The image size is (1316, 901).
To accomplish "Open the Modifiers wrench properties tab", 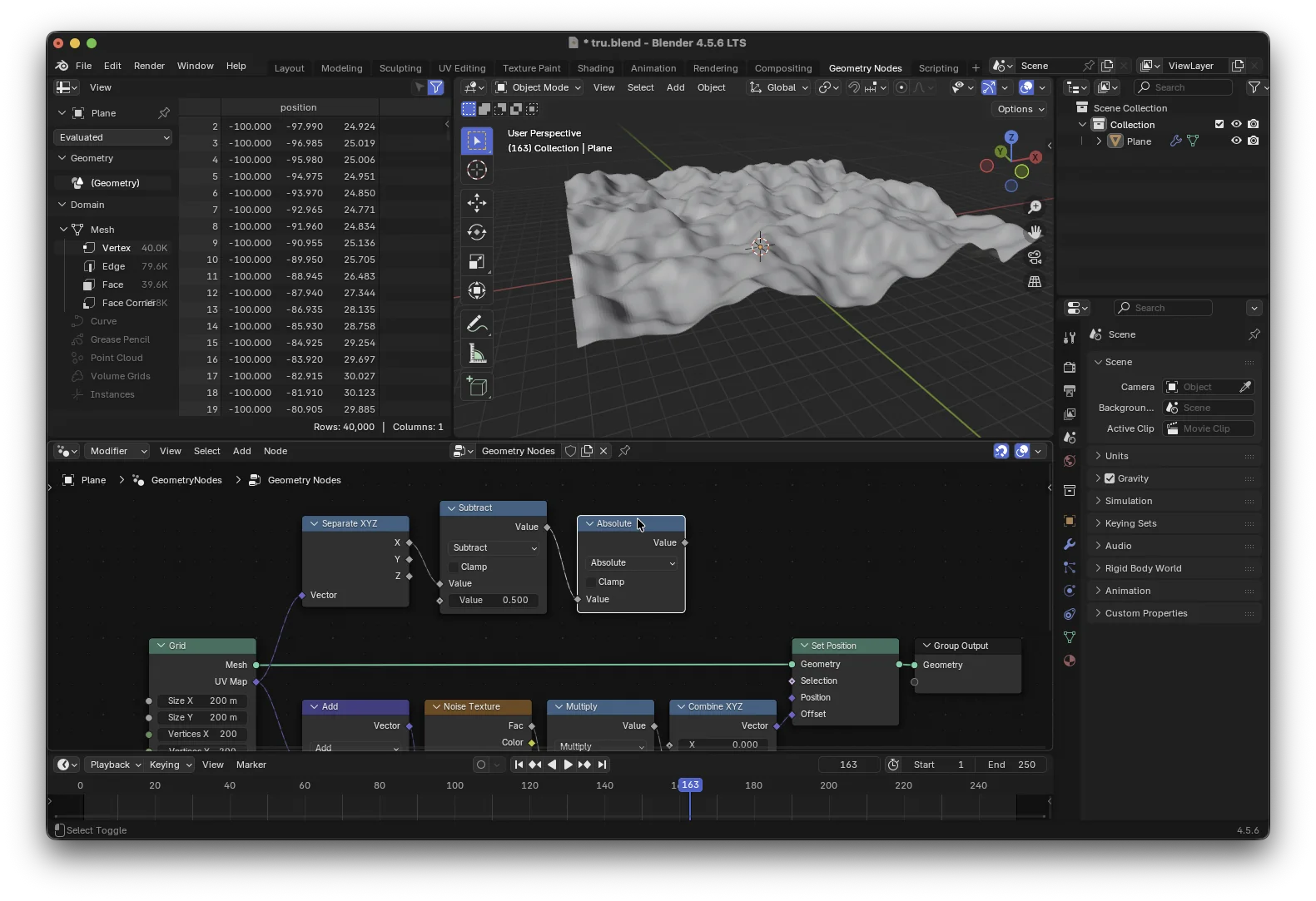I will (1070, 544).
